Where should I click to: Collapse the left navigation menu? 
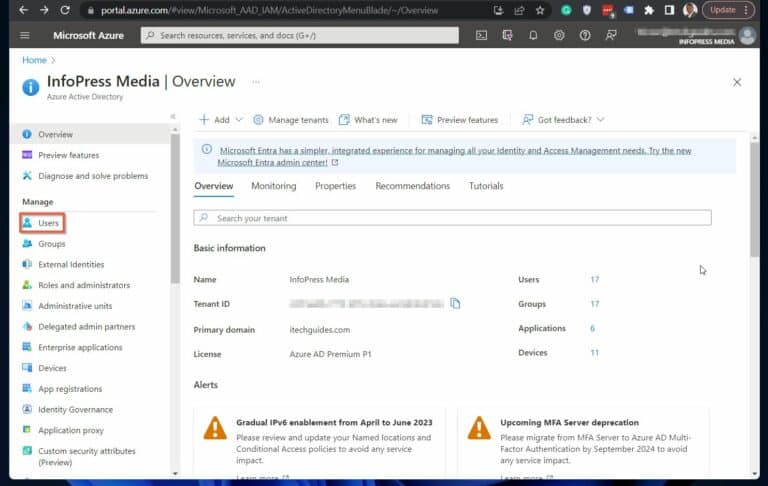coord(173,116)
